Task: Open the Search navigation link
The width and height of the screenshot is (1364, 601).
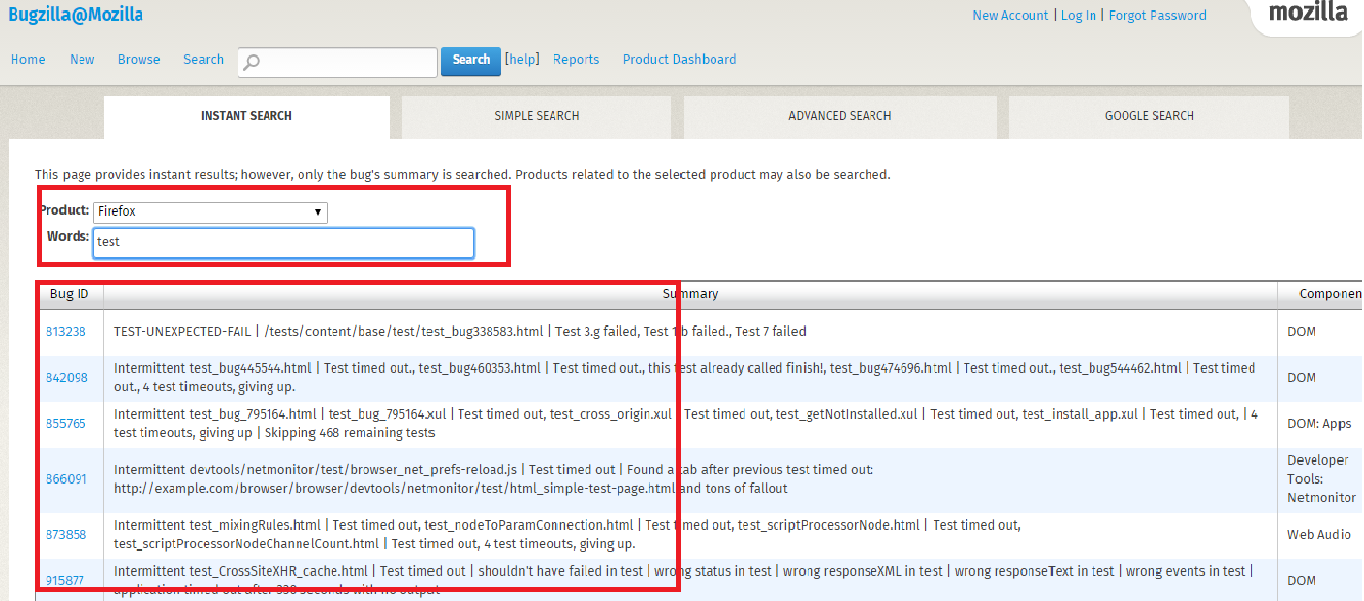Action: click(x=203, y=59)
